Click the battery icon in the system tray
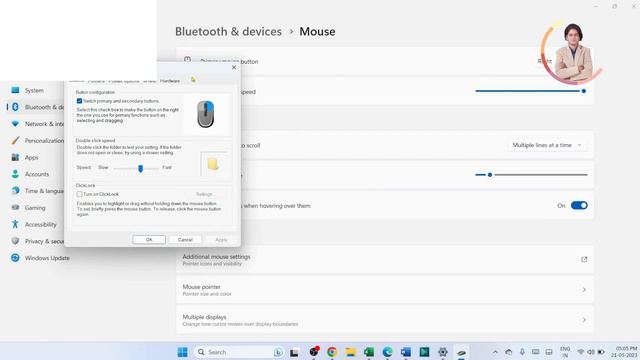Viewport: 640px width, 360px height. point(601,352)
